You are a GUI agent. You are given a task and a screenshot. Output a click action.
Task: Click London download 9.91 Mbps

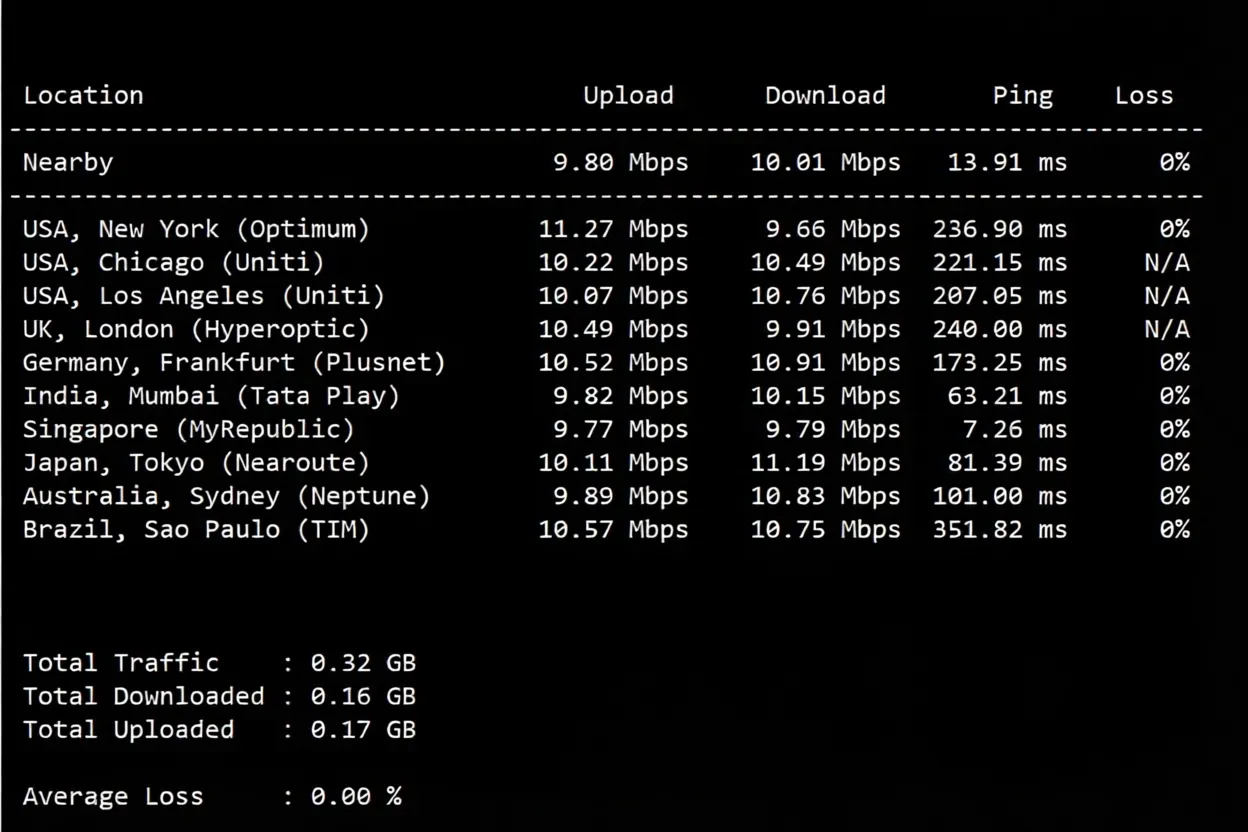(x=833, y=330)
